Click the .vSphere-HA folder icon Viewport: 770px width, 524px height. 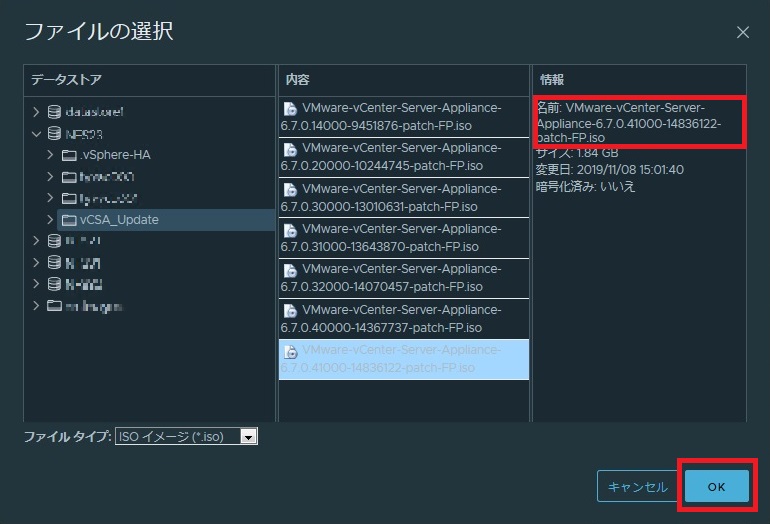[x=69, y=155]
